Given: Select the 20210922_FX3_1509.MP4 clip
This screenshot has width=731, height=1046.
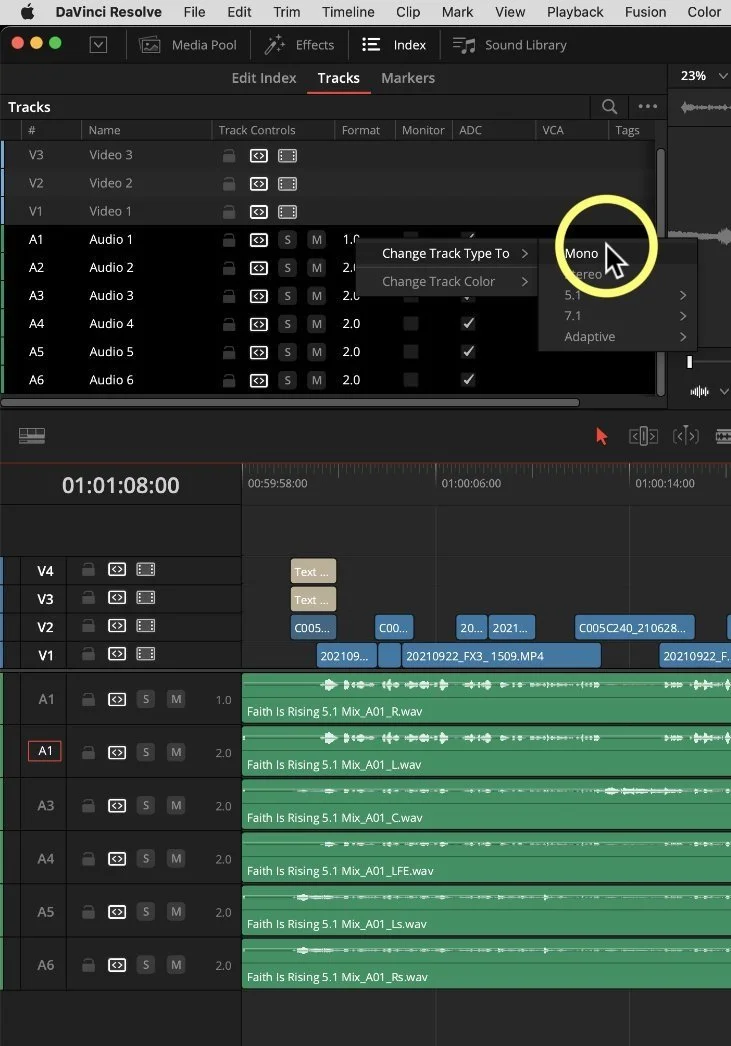Looking at the screenshot, I should point(501,656).
